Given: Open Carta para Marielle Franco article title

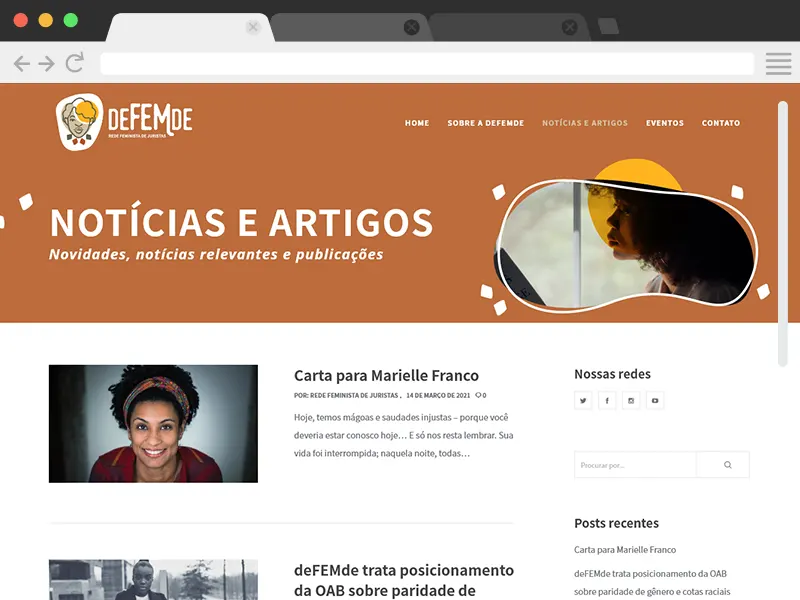Looking at the screenshot, I should [x=386, y=376].
